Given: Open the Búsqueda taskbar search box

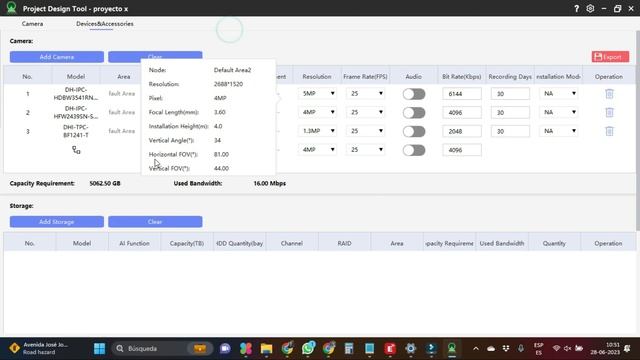Looking at the screenshot, I should [x=162, y=349].
